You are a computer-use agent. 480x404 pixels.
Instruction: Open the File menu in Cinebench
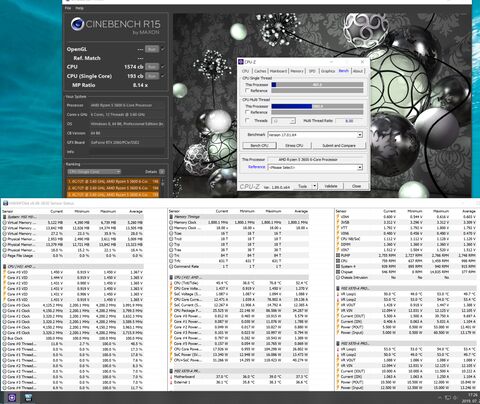coord(68,8)
